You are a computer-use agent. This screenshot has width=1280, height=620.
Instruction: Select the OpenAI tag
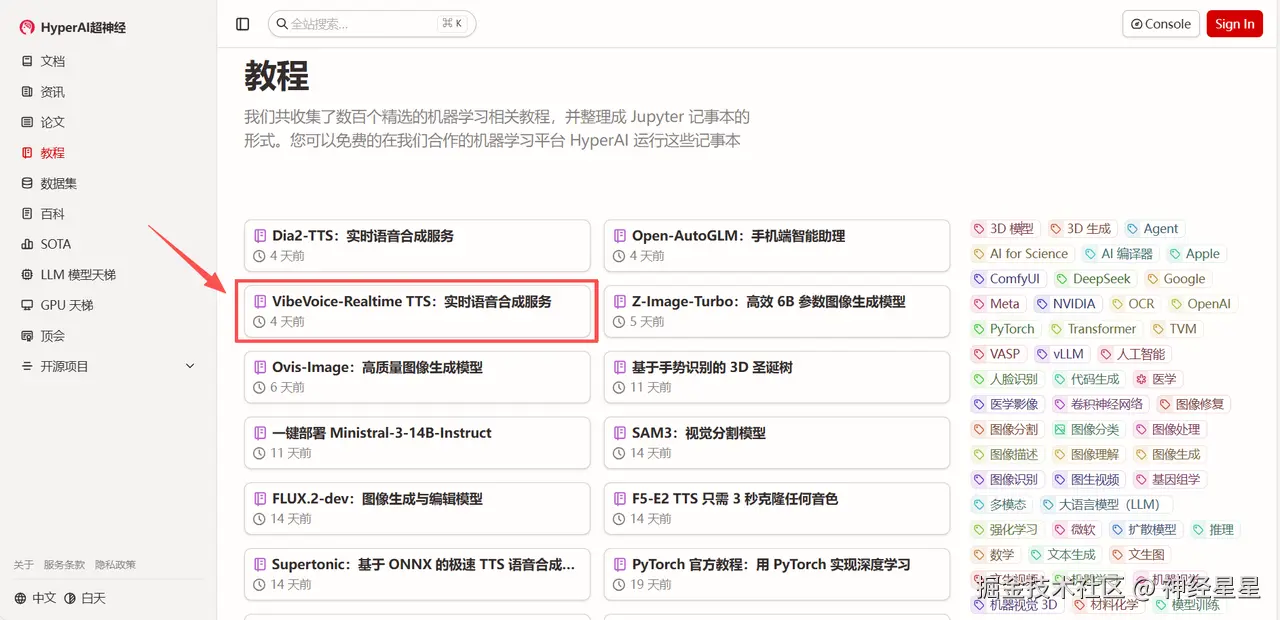coord(1202,304)
